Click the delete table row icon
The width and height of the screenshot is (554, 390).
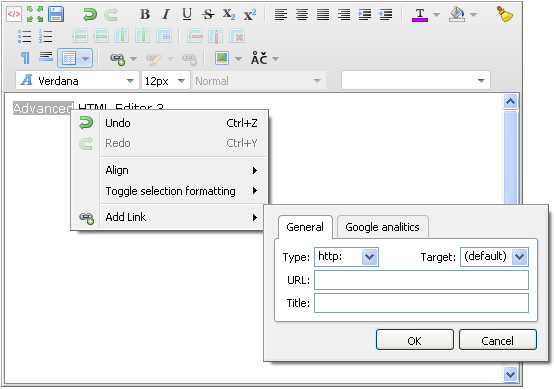click(195, 36)
